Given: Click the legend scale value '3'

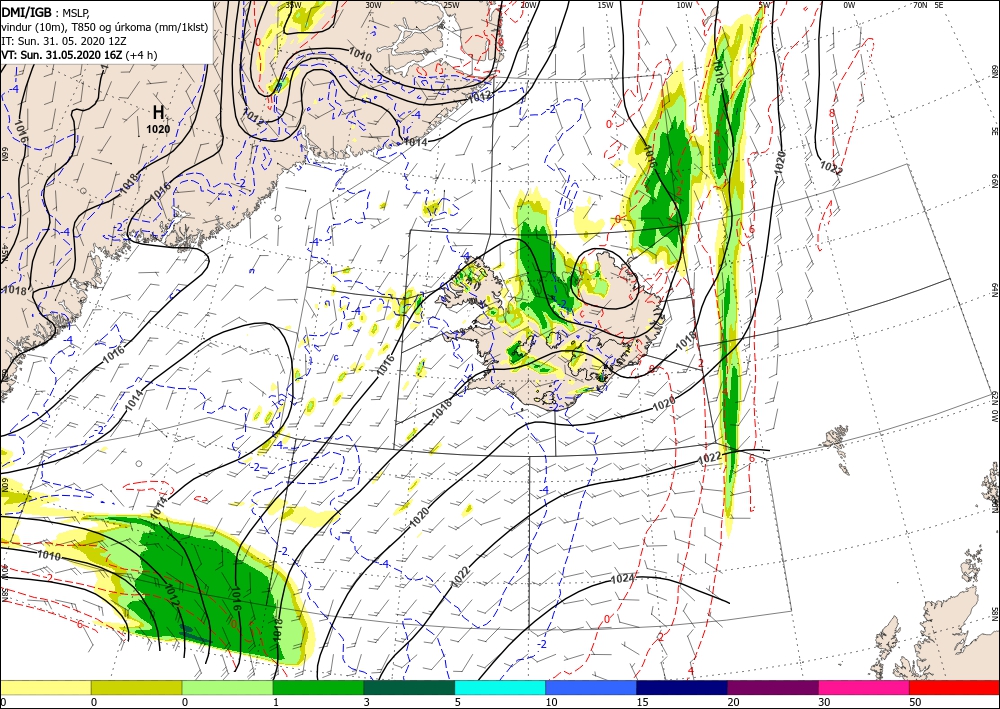Looking at the screenshot, I should pyautogui.click(x=367, y=702).
